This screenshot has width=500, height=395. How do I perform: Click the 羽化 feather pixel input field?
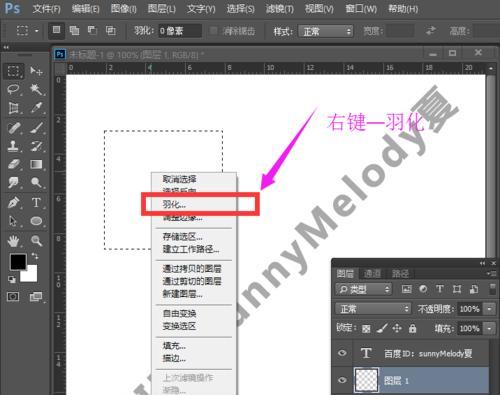coord(180,31)
